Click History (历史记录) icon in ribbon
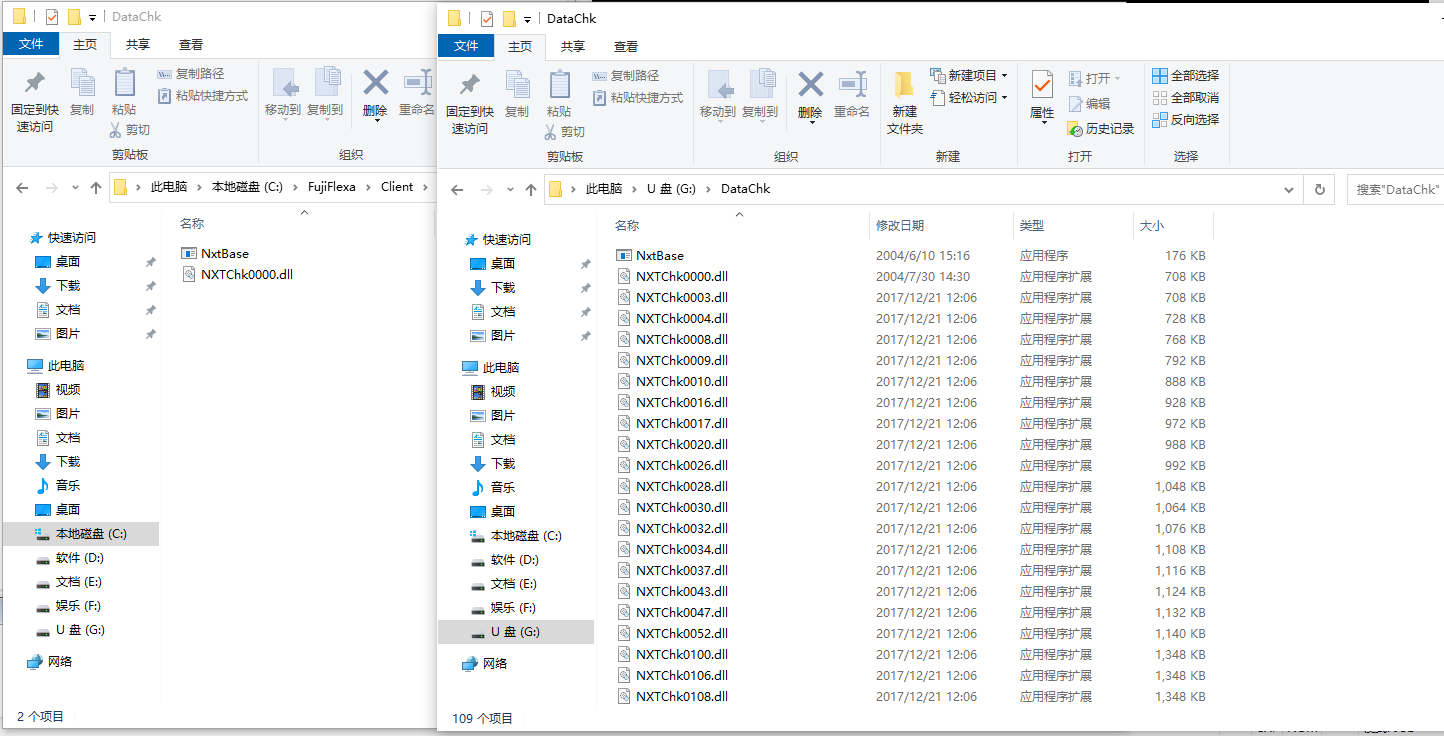The image size is (1444, 736). (x=1101, y=129)
